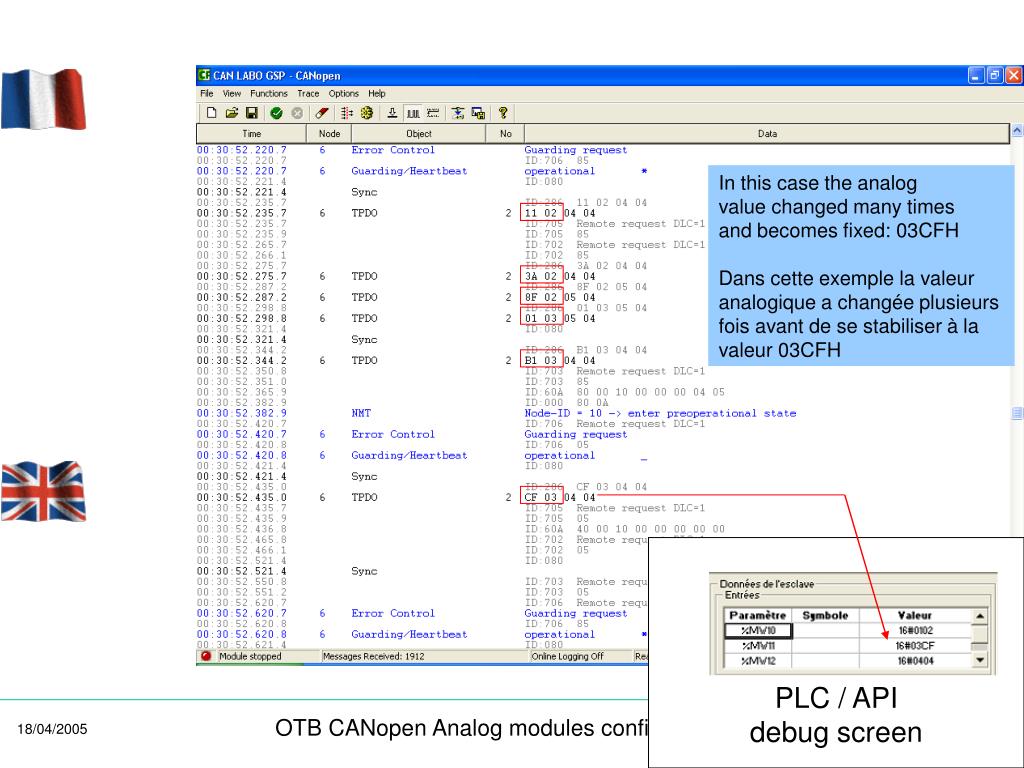Click the Data column header
The width and height of the screenshot is (1024, 768).
pos(767,133)
